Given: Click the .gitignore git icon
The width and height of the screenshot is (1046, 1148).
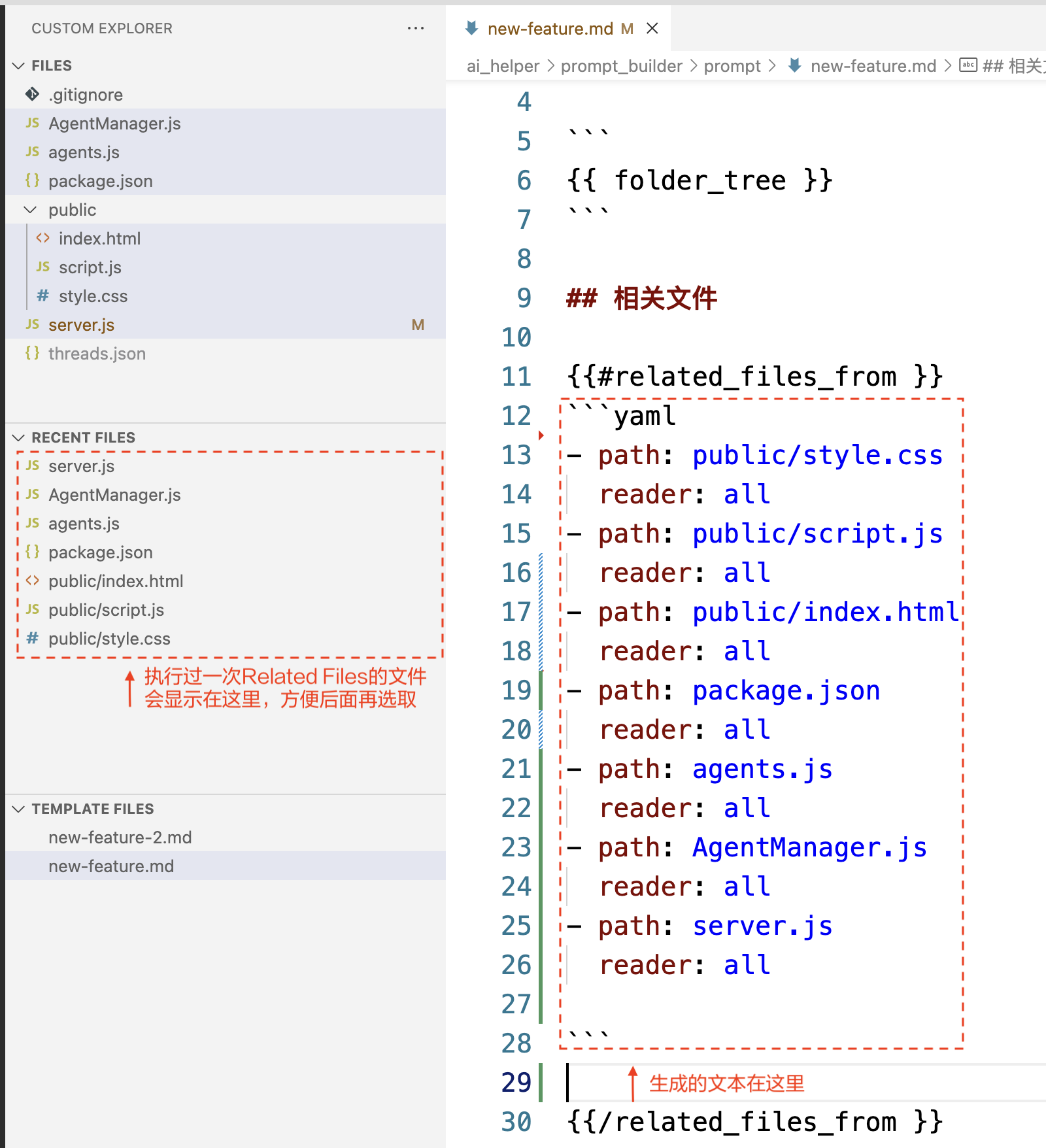Looking at the screenshot, I should (x=32, y=95).
